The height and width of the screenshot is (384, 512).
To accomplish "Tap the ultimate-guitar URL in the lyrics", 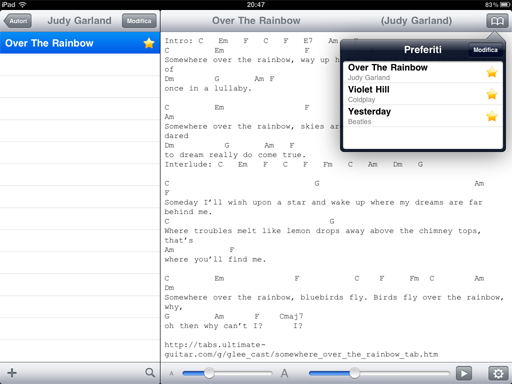I will point(301,349).
